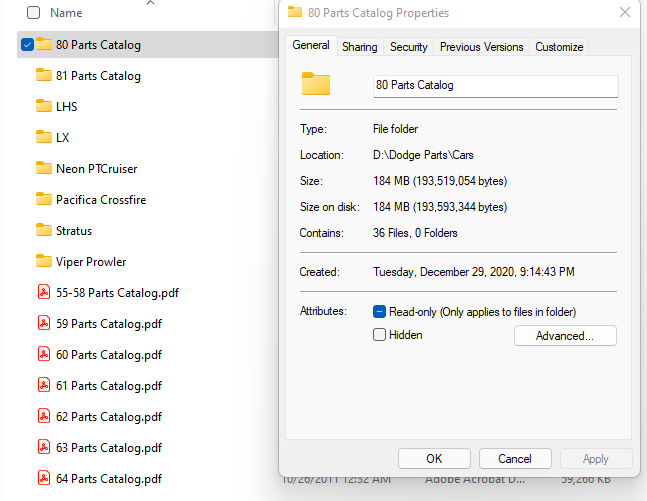Select 61 Parts Catalog.pdf file name
Image resolution: width=647 pixels, height=501 pixels.
(109, 385)
